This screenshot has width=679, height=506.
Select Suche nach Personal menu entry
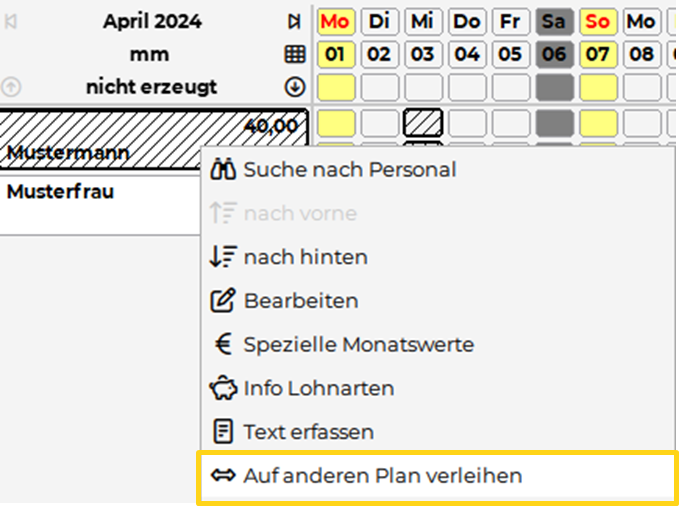click(x=349, y=170)
